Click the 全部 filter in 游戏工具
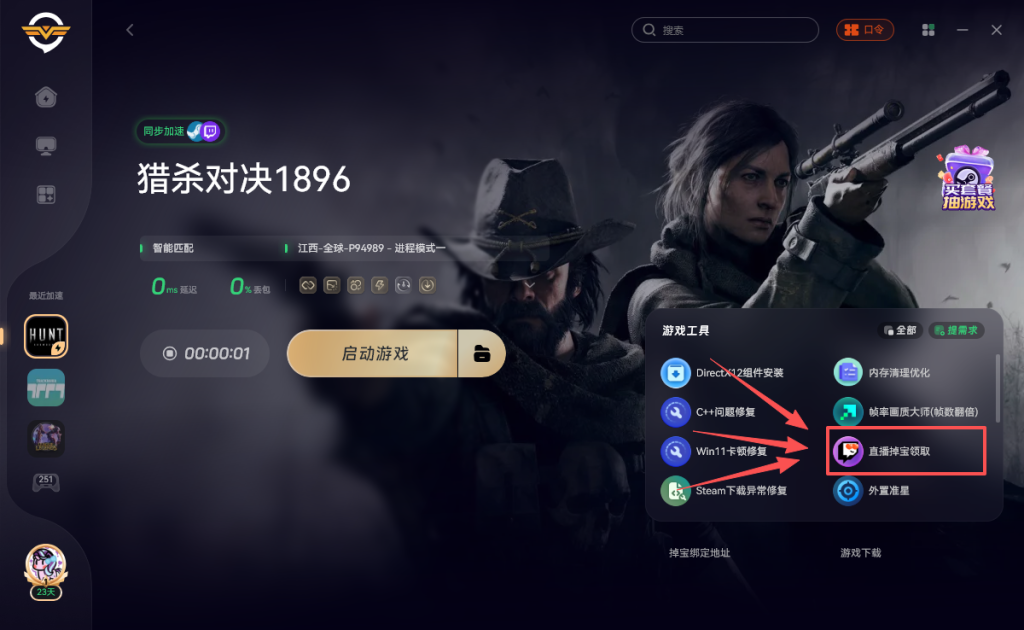Viewport: 1024px width, 630px height. pyautogui.click(x=900, y=330)
